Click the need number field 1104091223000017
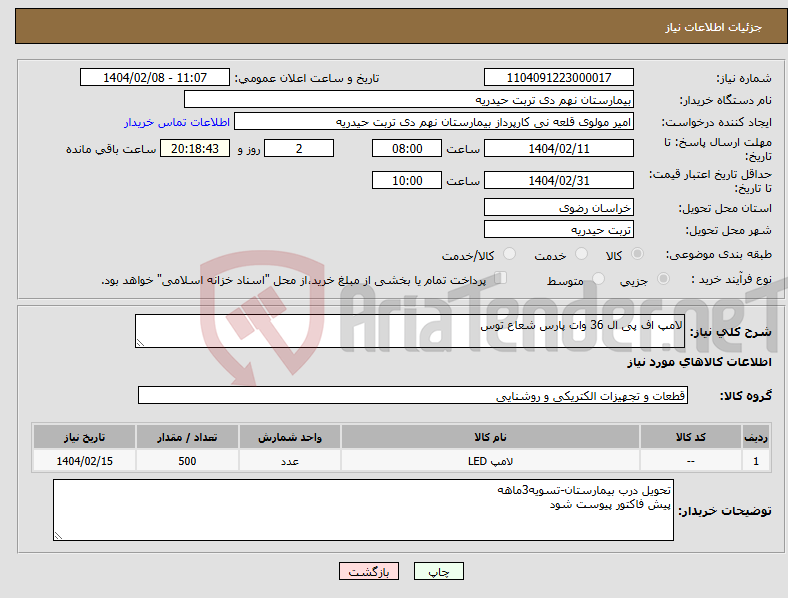Viewport: 788px width, 598px height. click(x=559, y=77)
